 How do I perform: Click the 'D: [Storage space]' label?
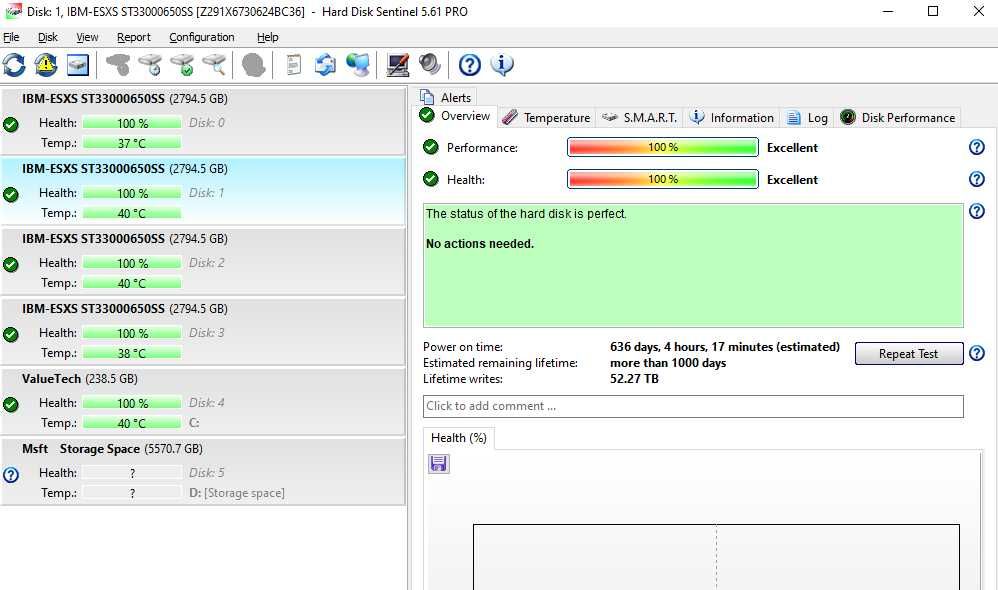[237, 493]
